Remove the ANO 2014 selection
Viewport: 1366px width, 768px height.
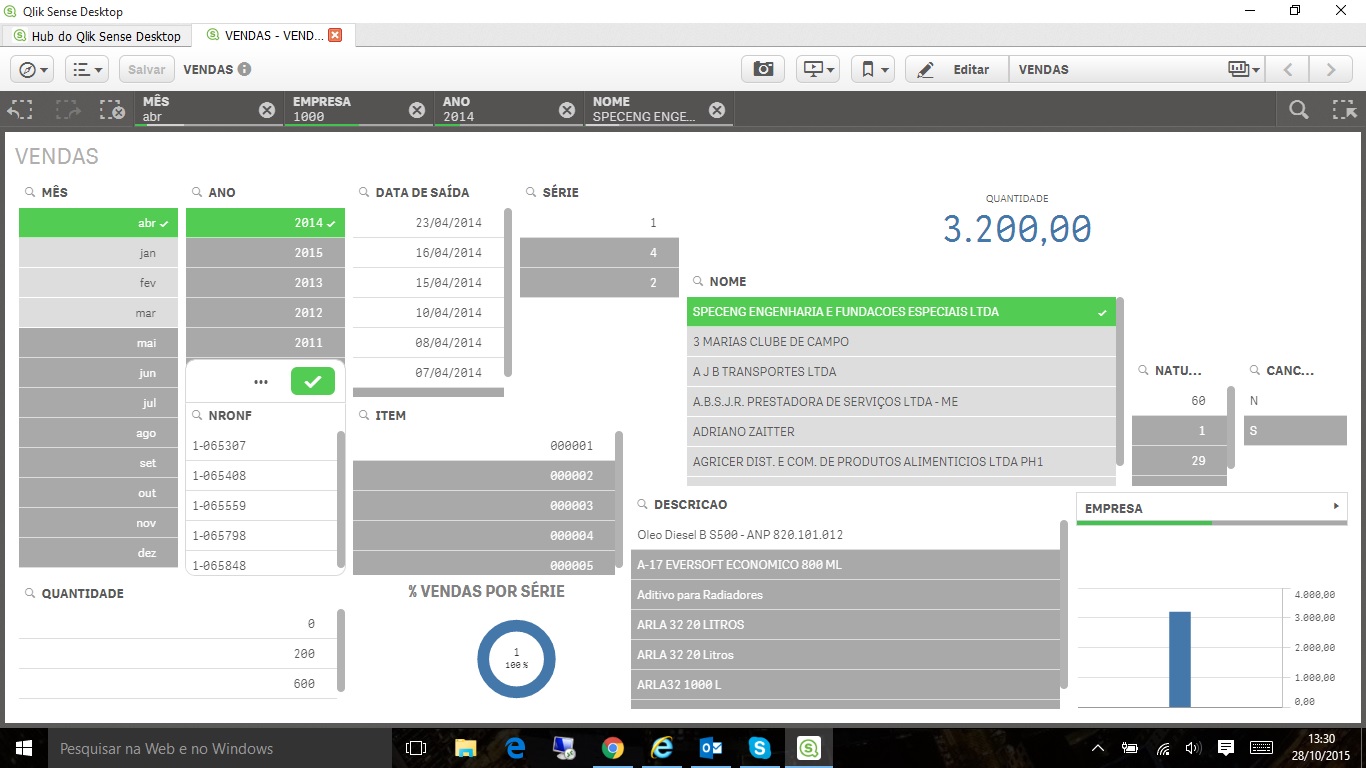coord(567,110)
